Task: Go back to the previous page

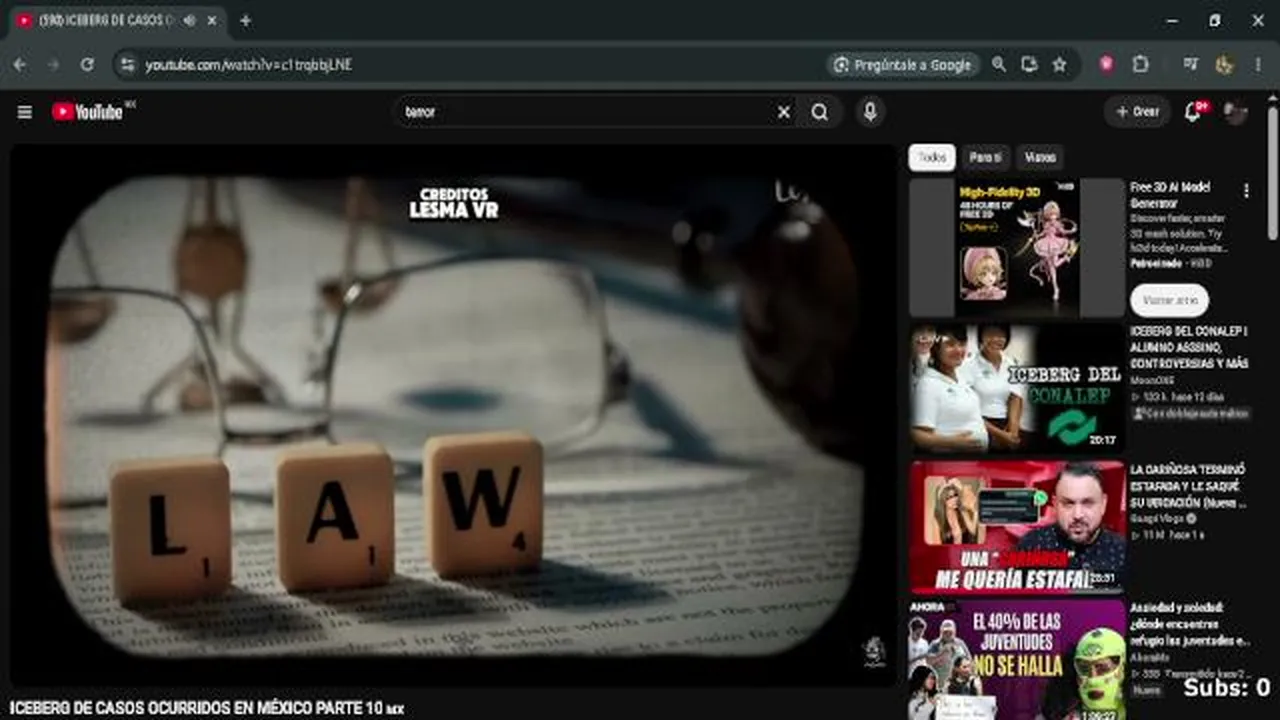Action: [20, 64]
